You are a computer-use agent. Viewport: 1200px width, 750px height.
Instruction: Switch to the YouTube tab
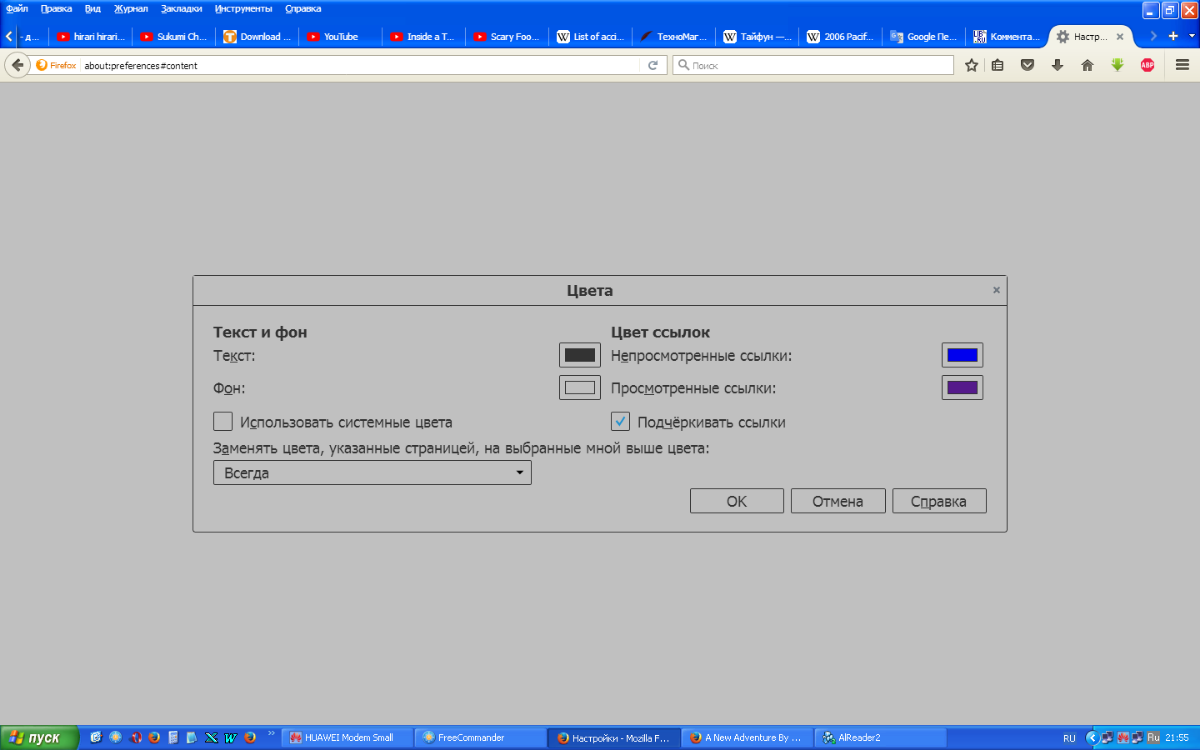pos(341,37)
